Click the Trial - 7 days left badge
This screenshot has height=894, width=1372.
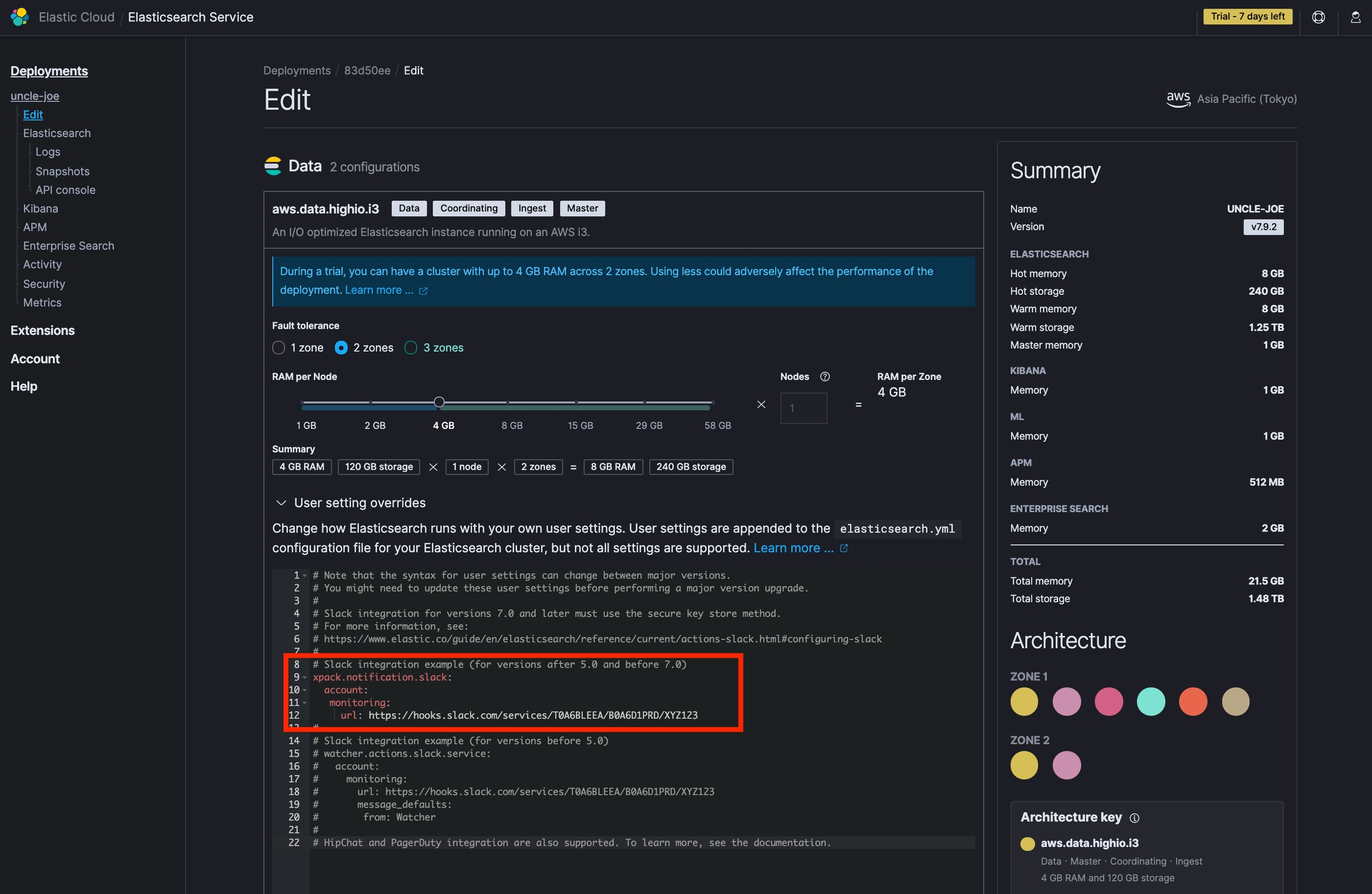[x=1248, y=16]
